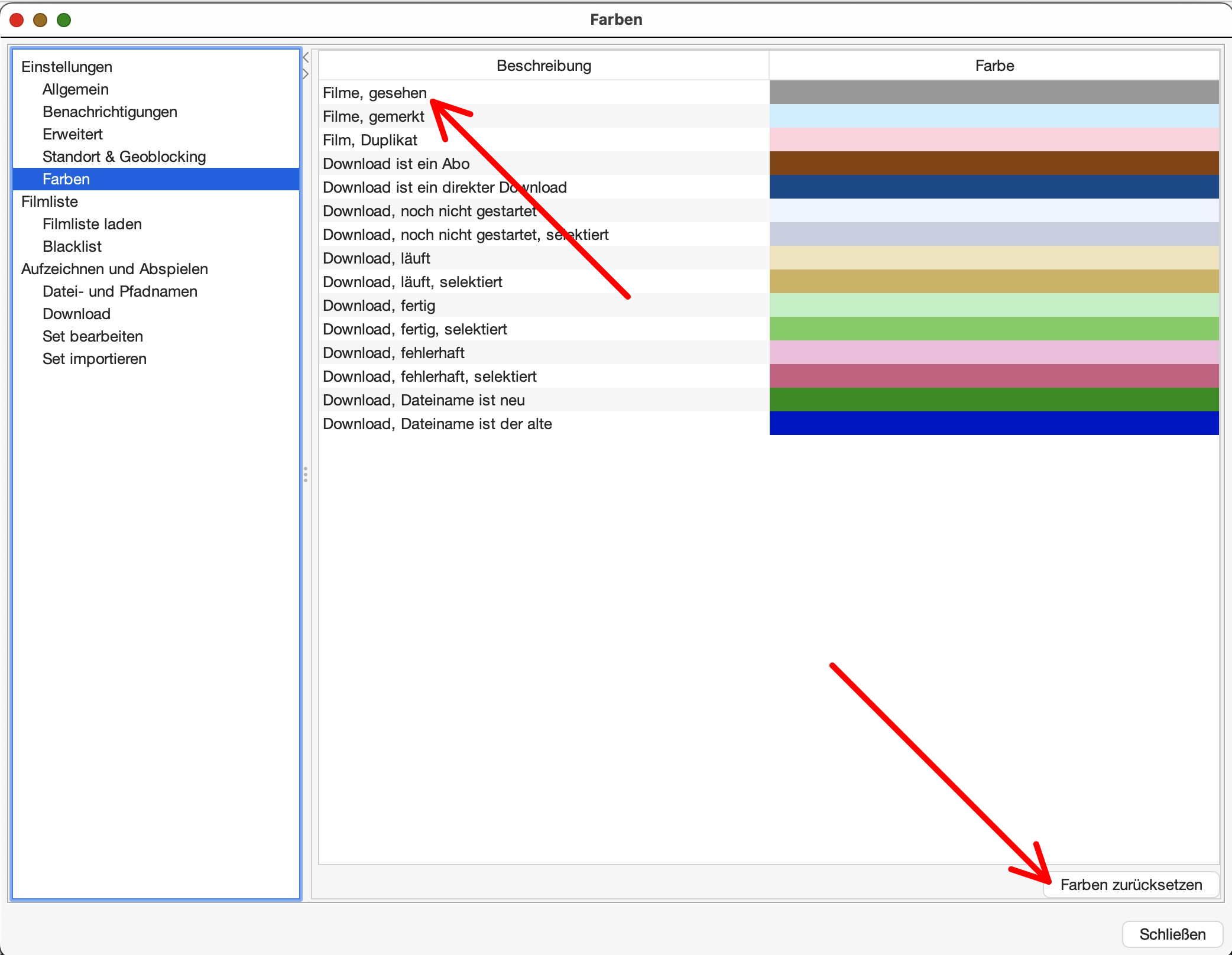Open Standort & Geoblocking settings
The image size is (1232, 955).
124,157
